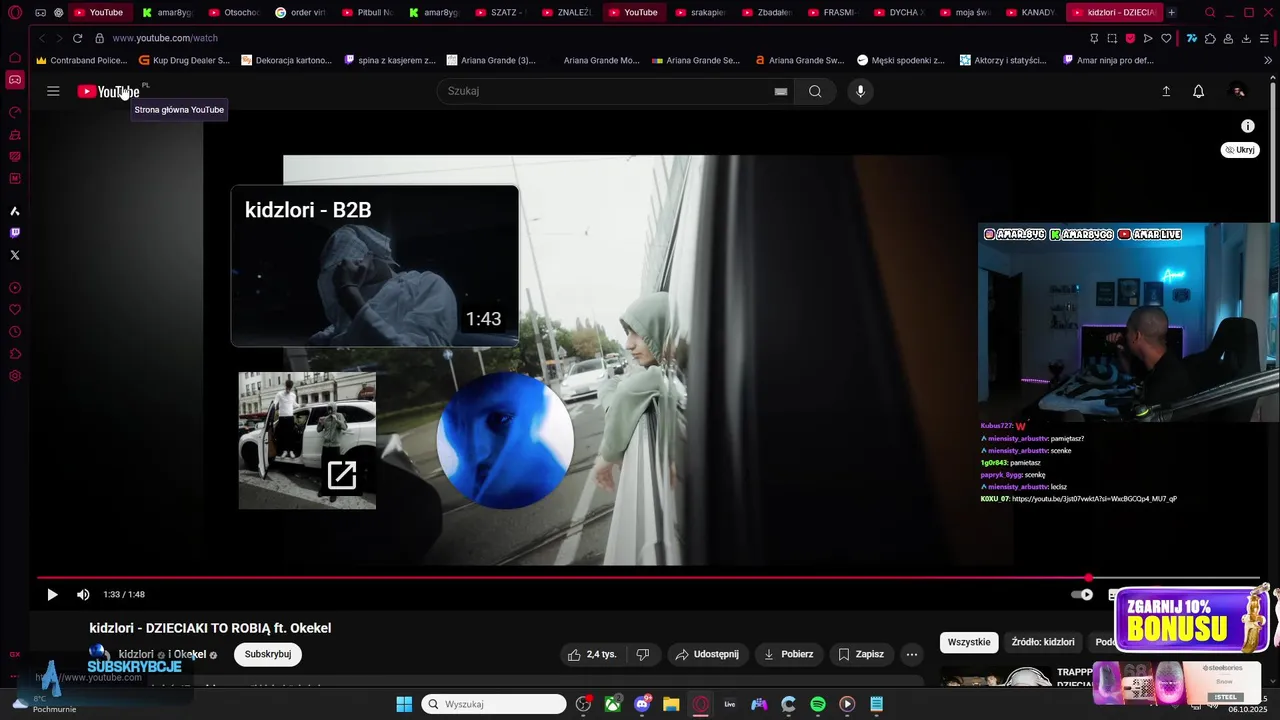Image resolution: width=1280 pixels, height=720 pixels.
Task: Open Xbox app from taskbar
Action: click(x=612, y=704)
